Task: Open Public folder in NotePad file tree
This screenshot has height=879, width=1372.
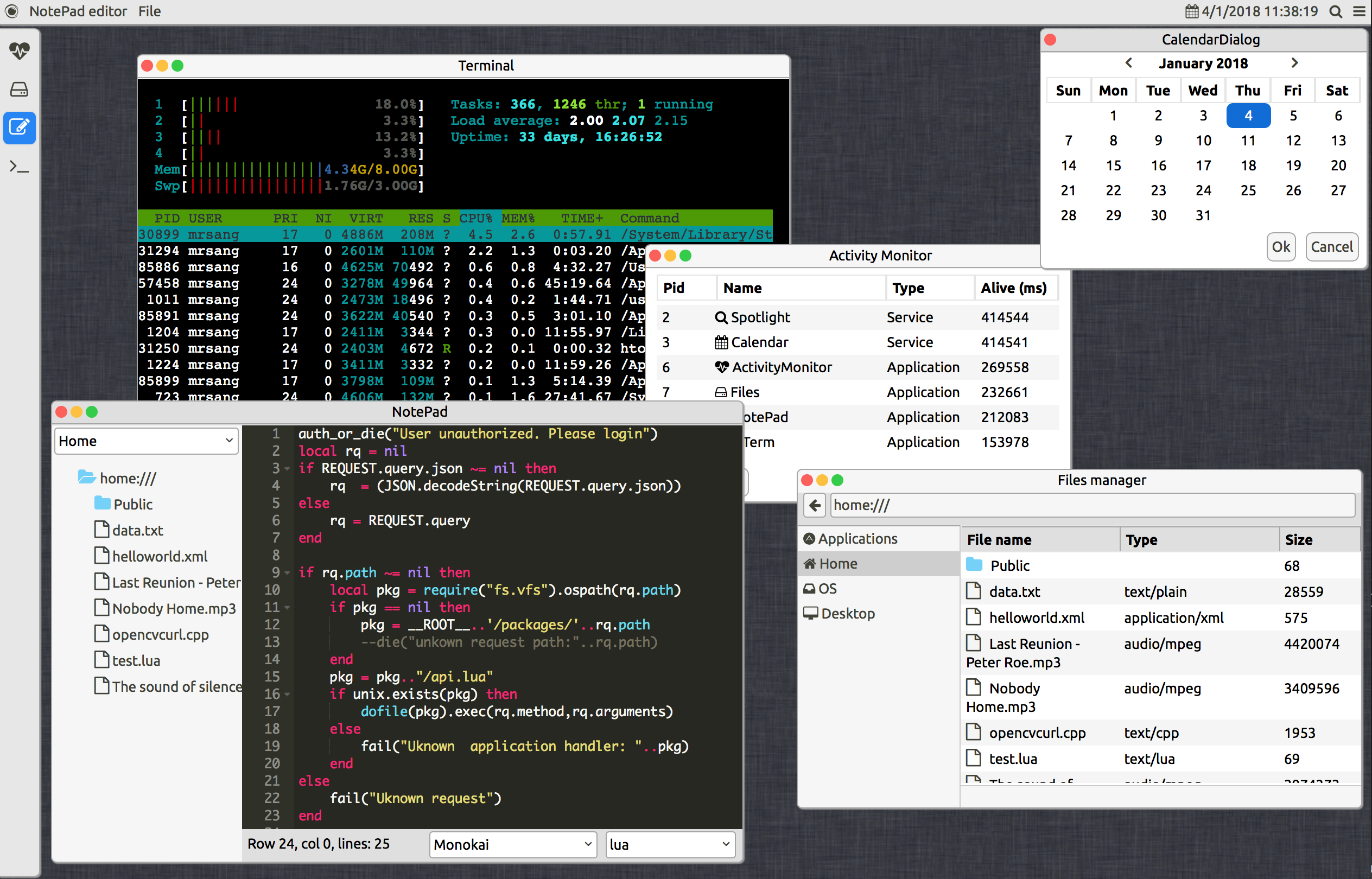Action: coord(124,504)
